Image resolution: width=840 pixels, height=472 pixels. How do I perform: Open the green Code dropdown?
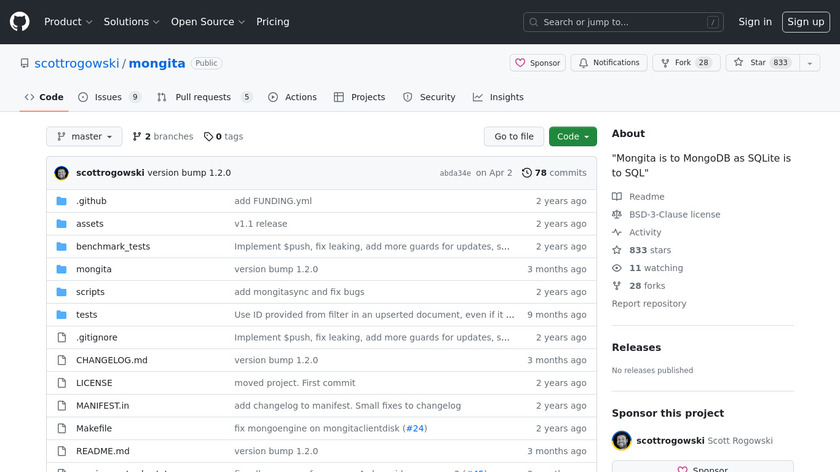(572, 137)
